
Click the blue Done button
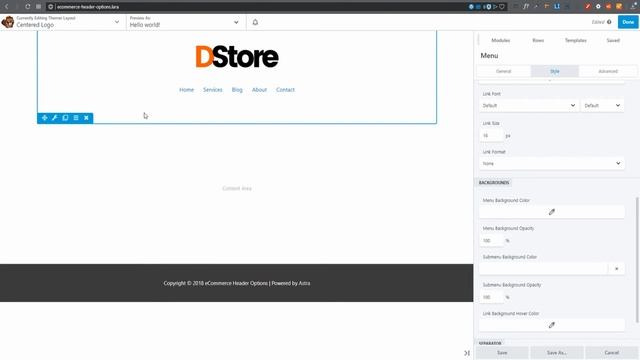[628, 22]
